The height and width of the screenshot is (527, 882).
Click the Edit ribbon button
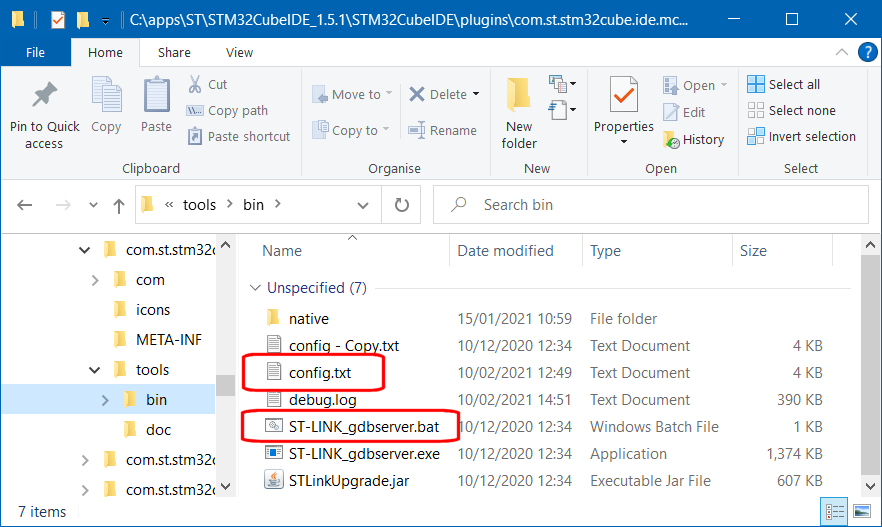coord(684,112)
